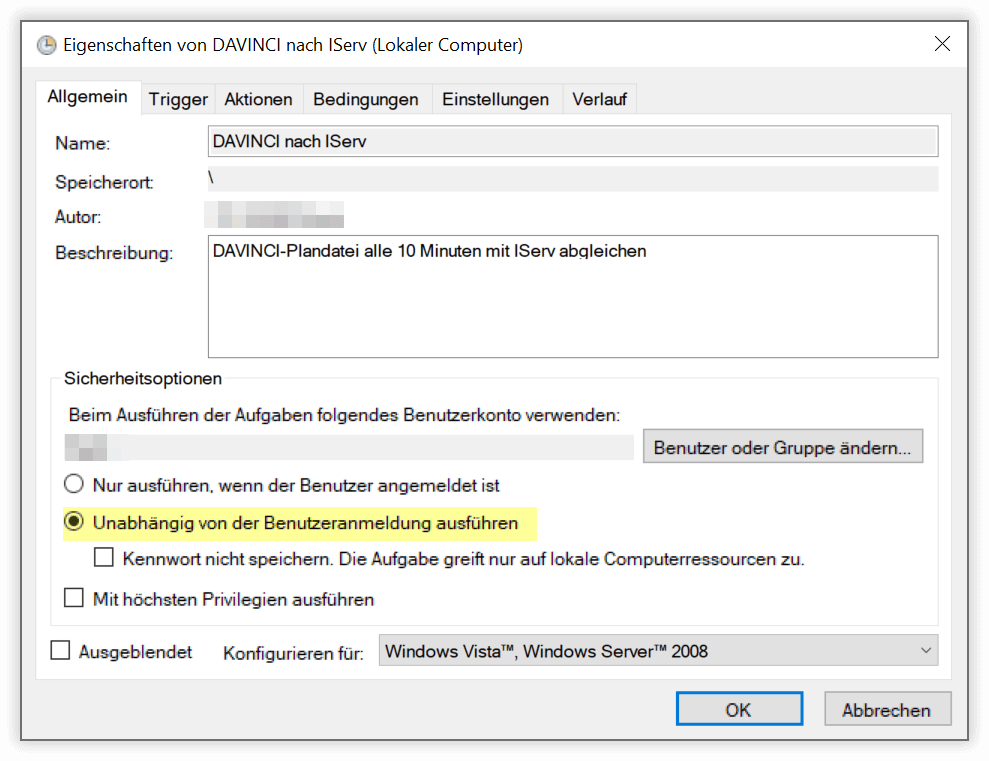Dismiss the dialog via Abbrechen

pos(887,708)
